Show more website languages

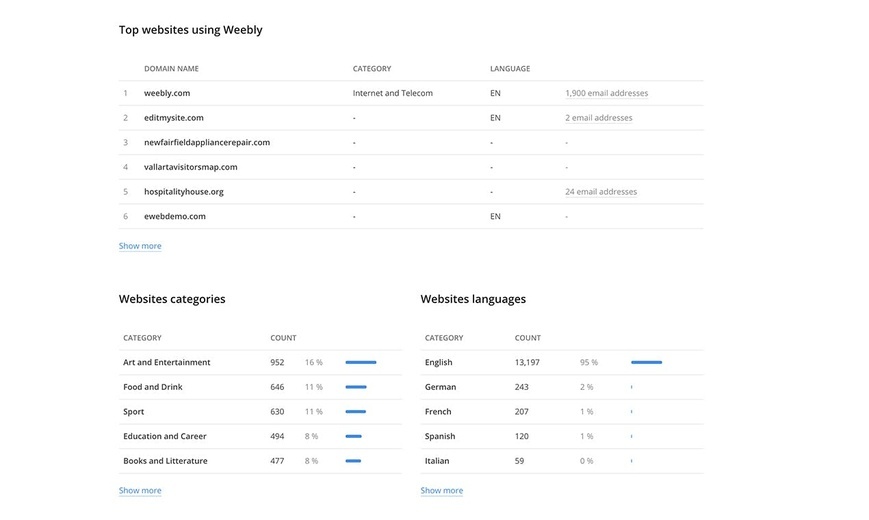[x=442, y=491]
